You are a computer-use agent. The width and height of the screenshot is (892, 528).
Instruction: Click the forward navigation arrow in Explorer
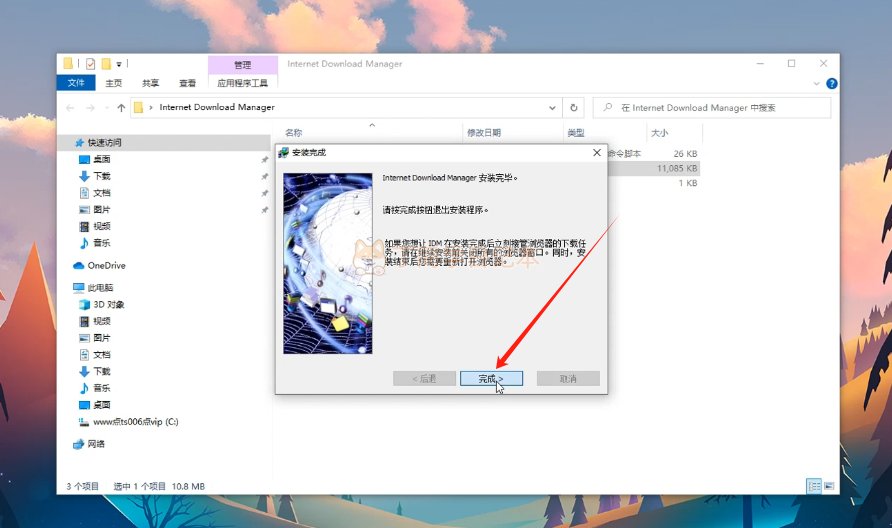click(x=90, y=108)
